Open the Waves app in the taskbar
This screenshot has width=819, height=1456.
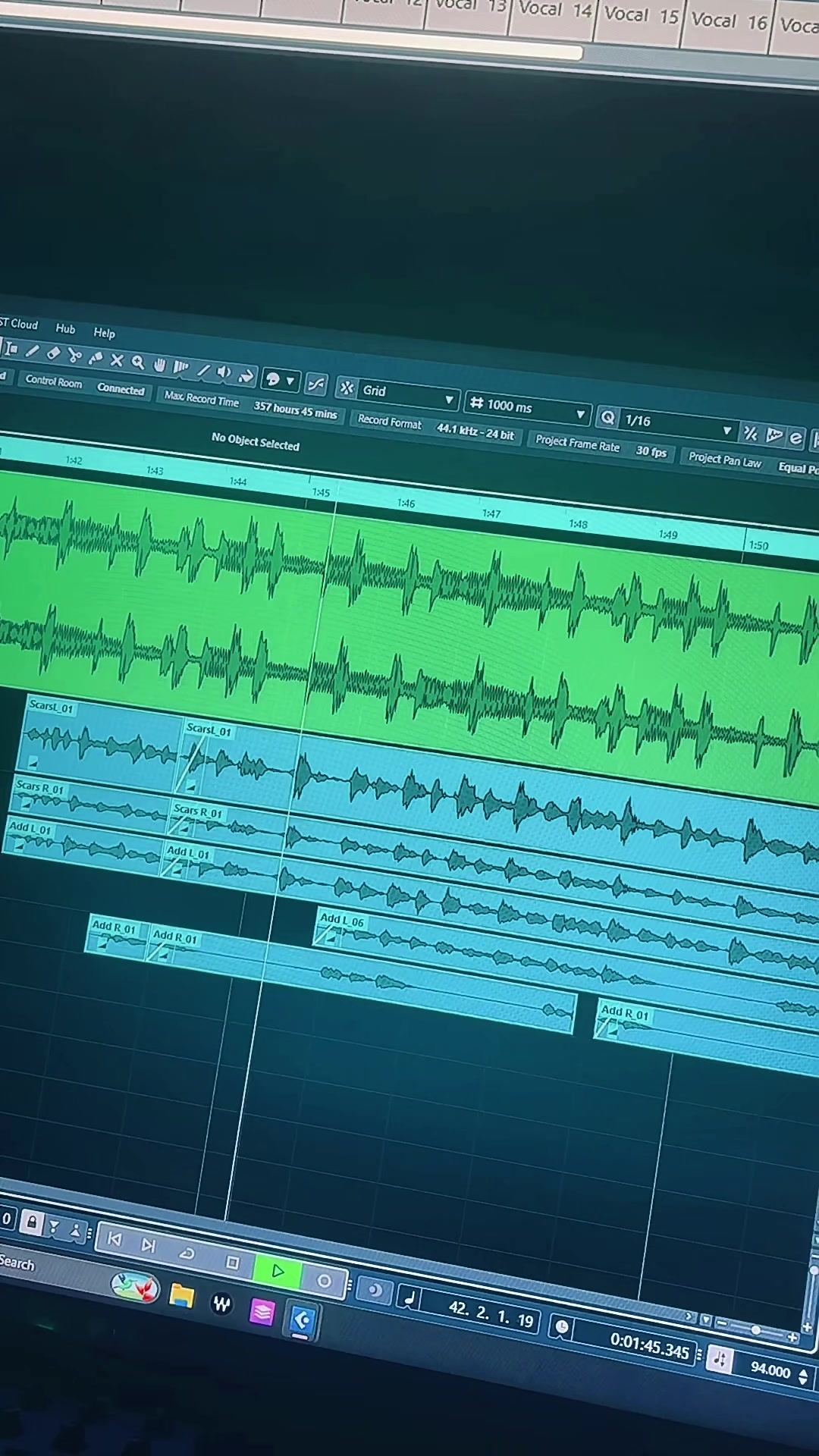point(221,1304)
